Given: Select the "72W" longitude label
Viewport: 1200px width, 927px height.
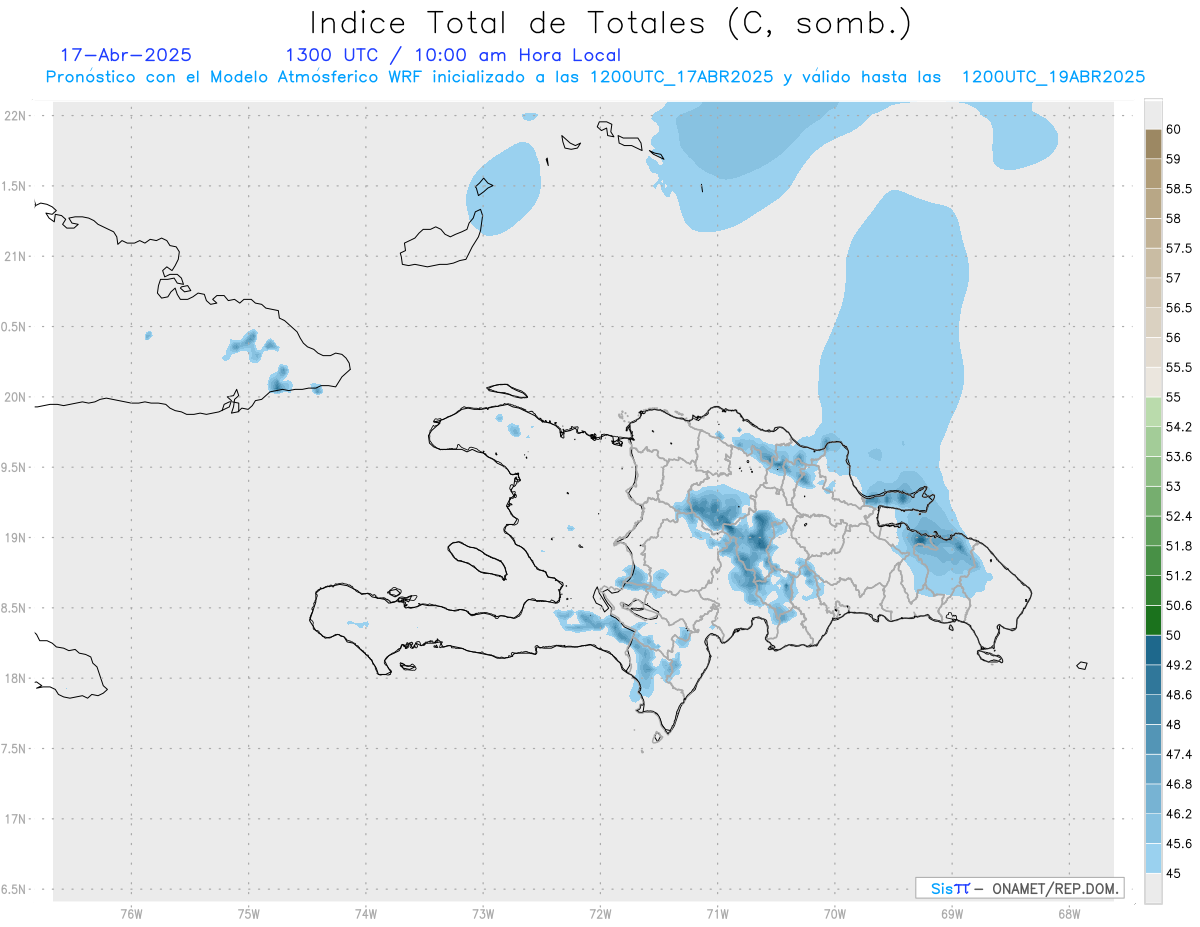Looking at the screenshot, I should (600, 912).
